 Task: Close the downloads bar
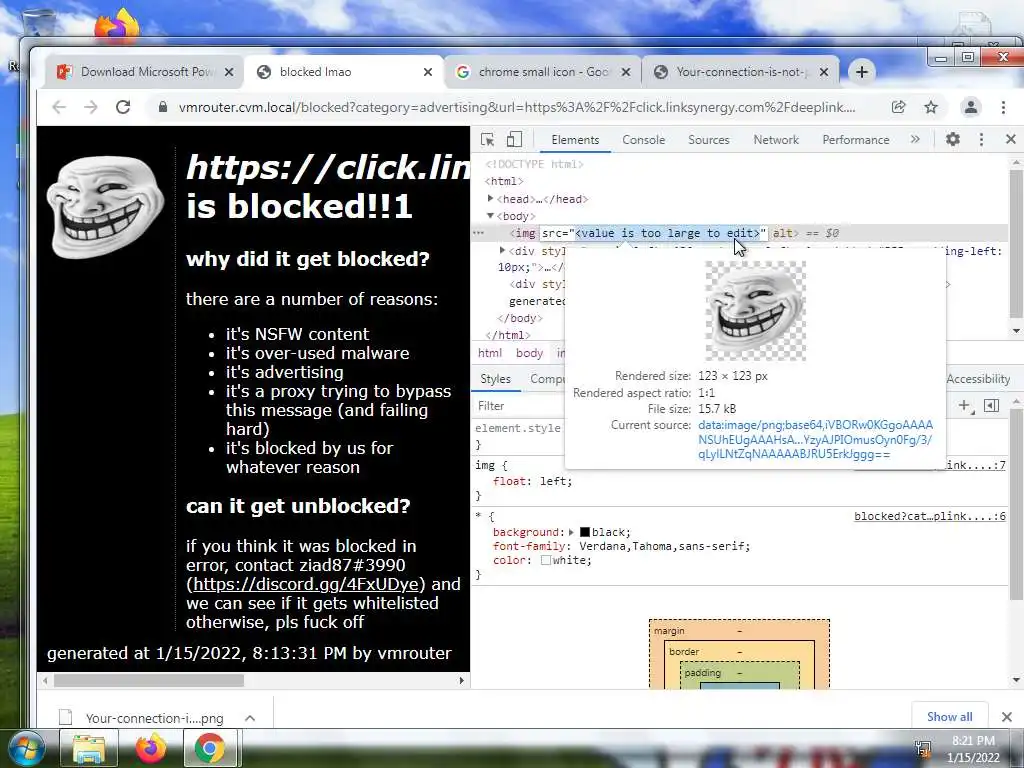[1007, 717]
